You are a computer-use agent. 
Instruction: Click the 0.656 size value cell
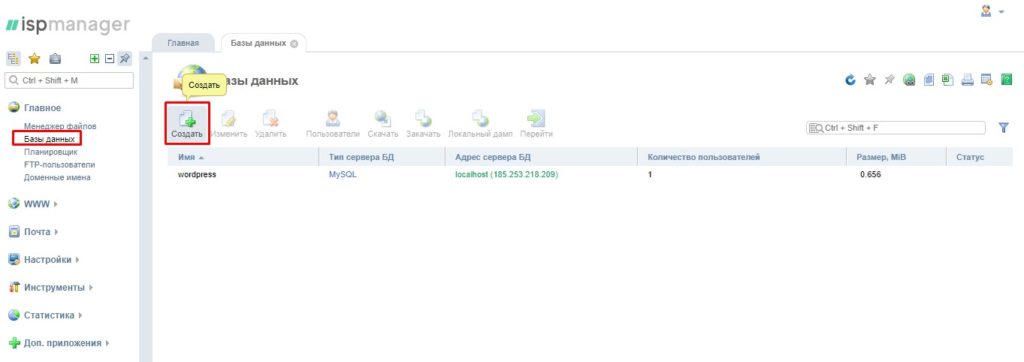(x=871, y=175)
